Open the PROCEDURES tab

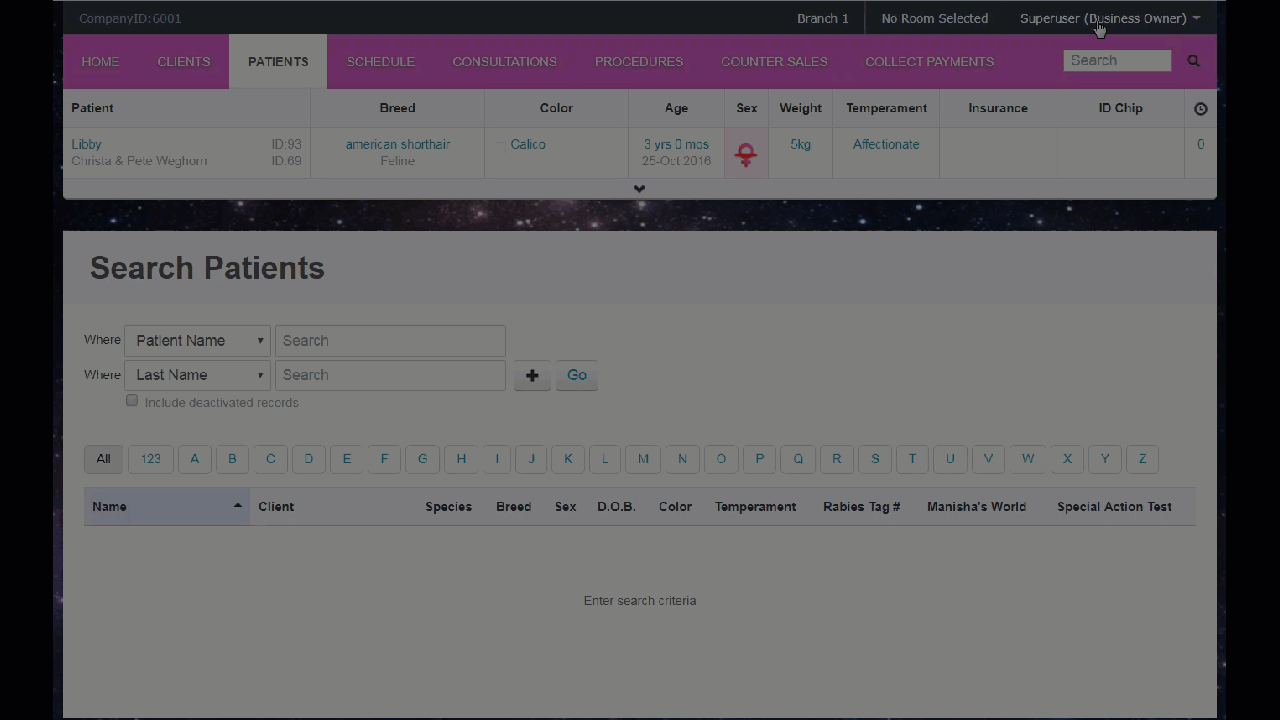pos(639,61)
